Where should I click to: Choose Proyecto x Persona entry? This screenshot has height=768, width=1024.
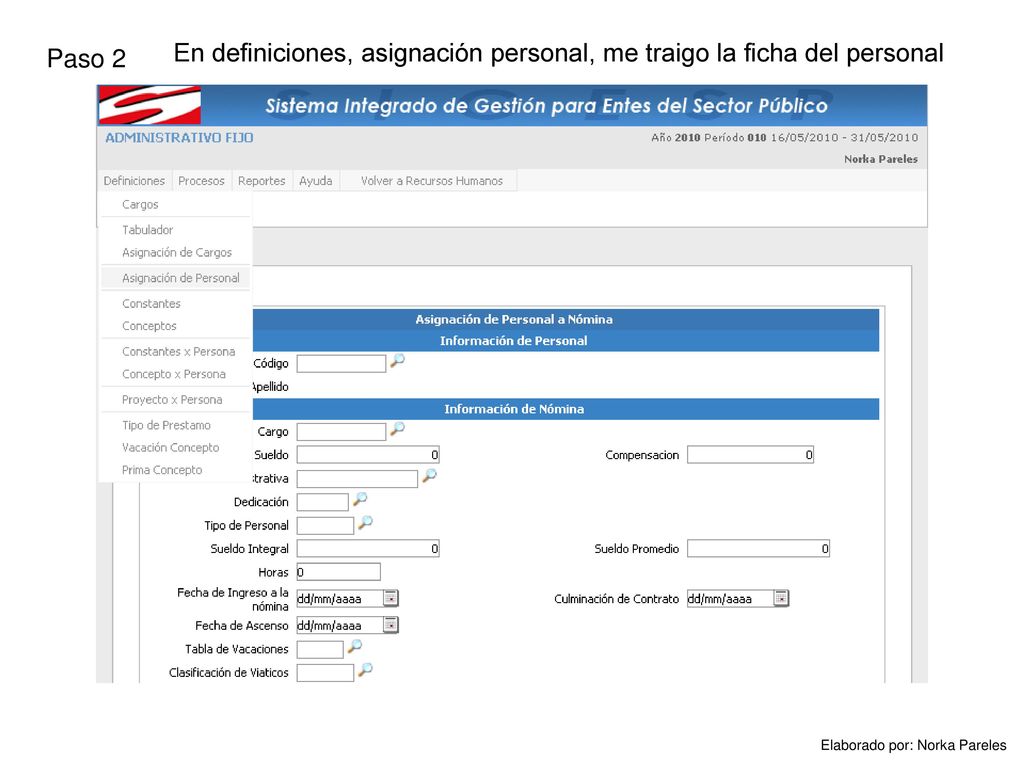(x=172, y=400)
